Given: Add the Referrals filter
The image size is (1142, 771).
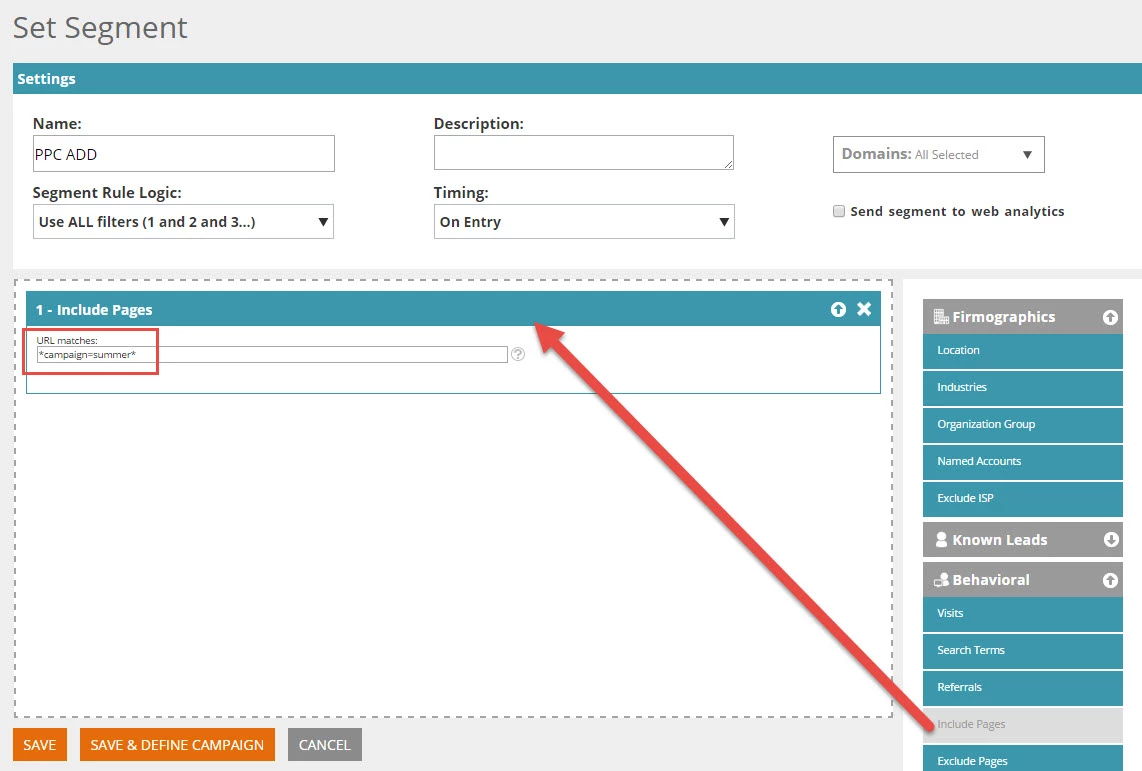Looking at the screenshot, I should 1023,688.
